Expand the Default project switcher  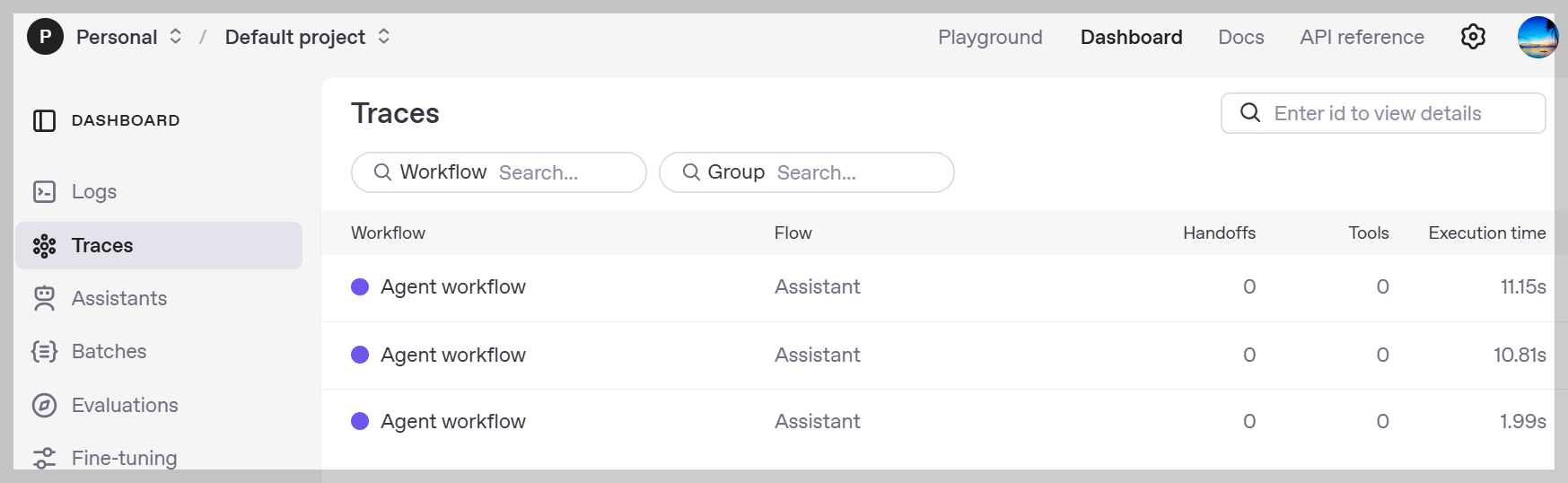pos(383,37)
